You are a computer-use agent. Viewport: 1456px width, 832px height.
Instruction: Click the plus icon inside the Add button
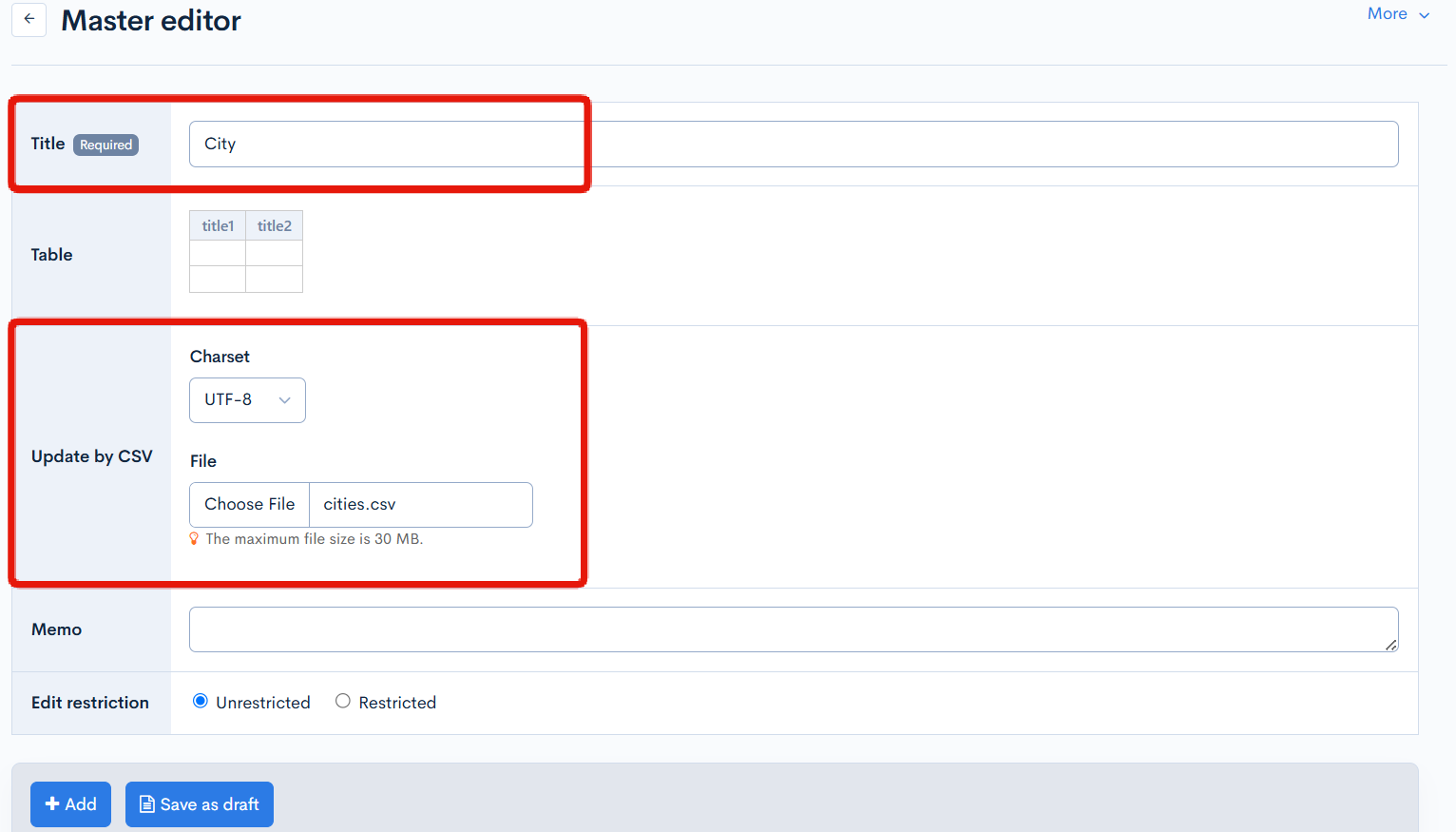click(x=52, y=803)
